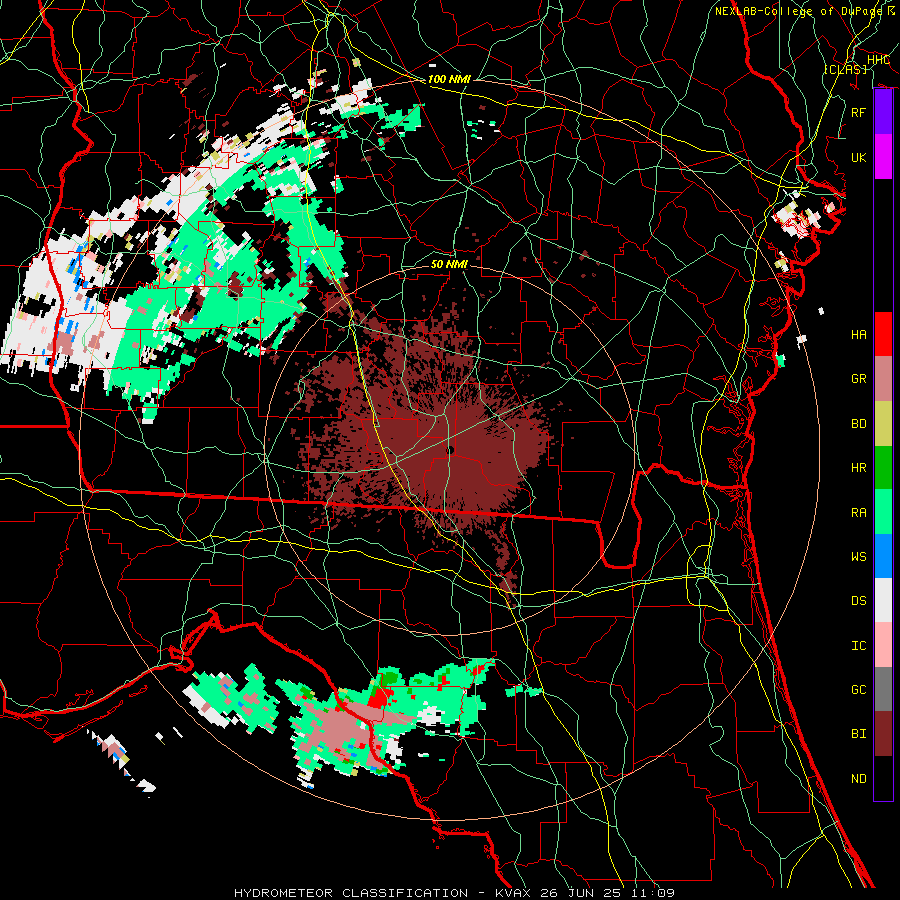The height and width of the screenshot is (900, 900).
Task: Click the GC gray legend swatch
Action: click(x=883, y=689)
